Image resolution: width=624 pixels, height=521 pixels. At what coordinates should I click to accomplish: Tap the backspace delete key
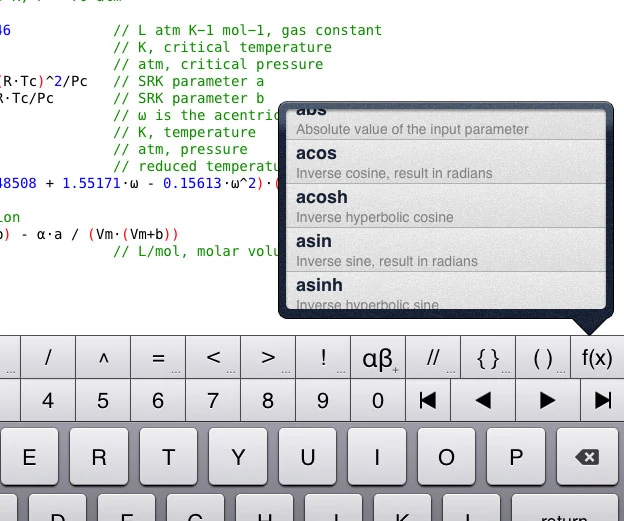point(587,457)
